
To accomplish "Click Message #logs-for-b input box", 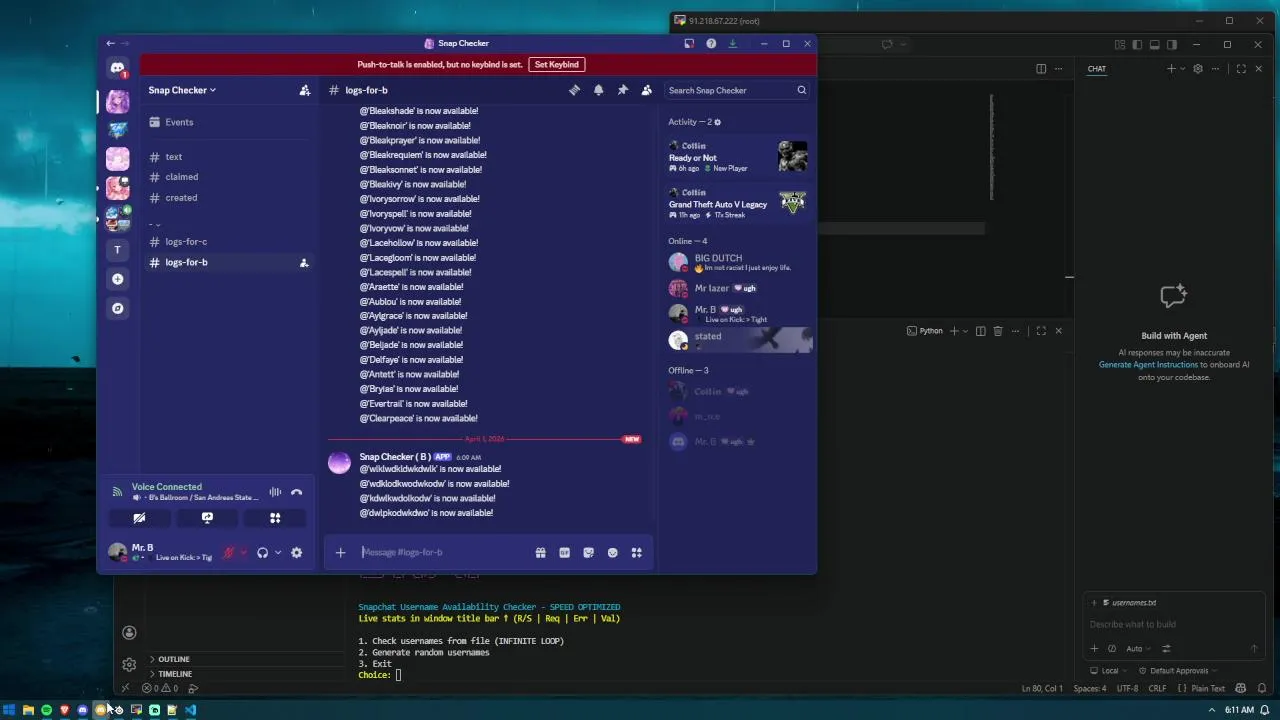I will (x=445, y=552).
